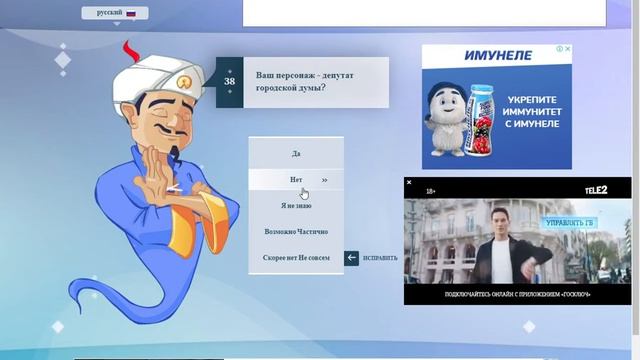Viewport: 640px width, 360px height.
Task: Click the question text about депутат городской думы
Action: (x=304, y=82)
